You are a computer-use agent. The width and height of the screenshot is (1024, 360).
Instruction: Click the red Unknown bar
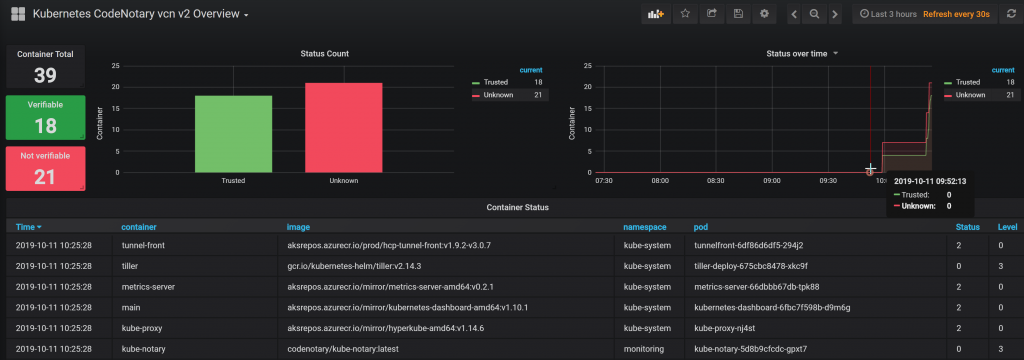click(344, 127)
